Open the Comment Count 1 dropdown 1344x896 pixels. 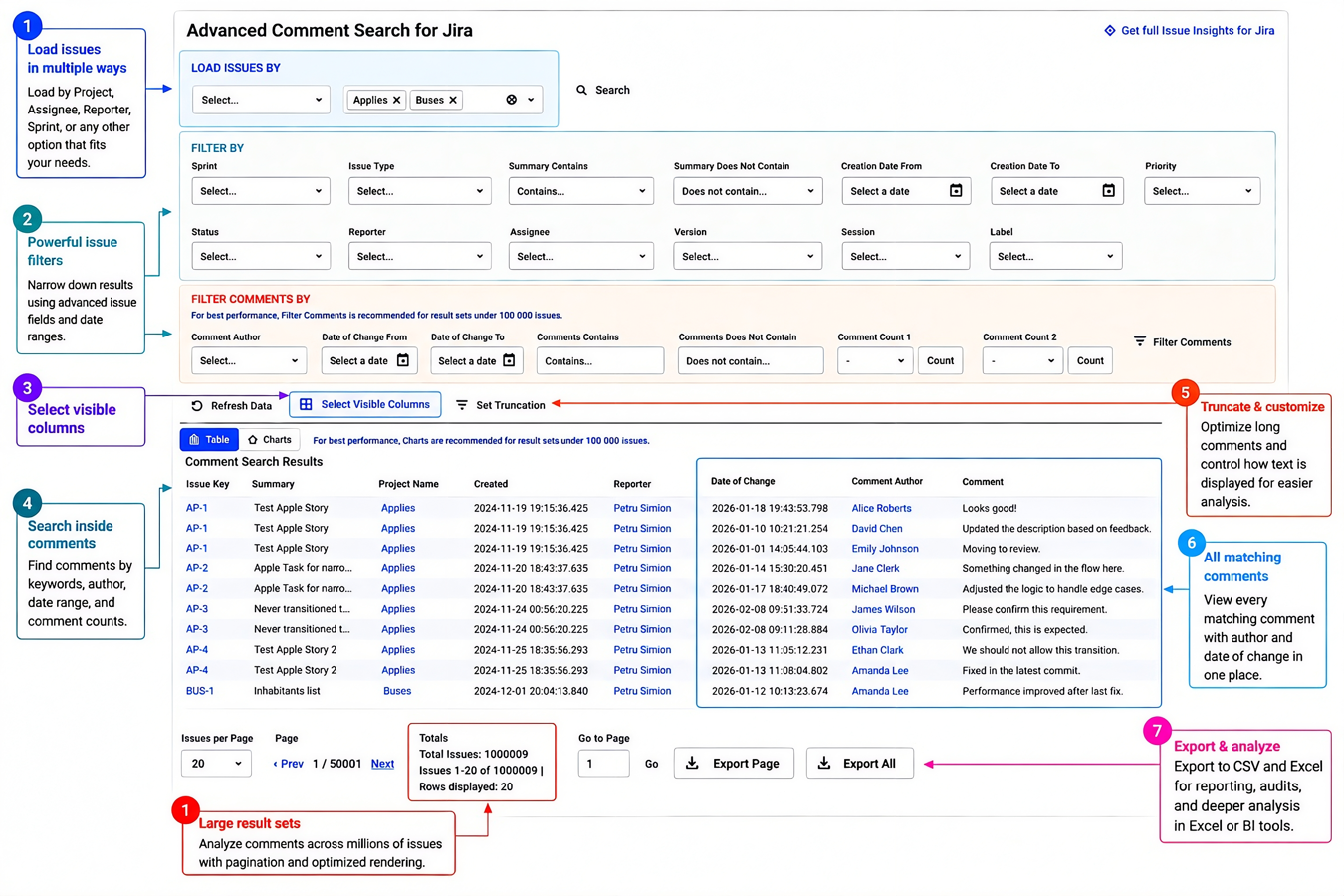pos(875,360)
